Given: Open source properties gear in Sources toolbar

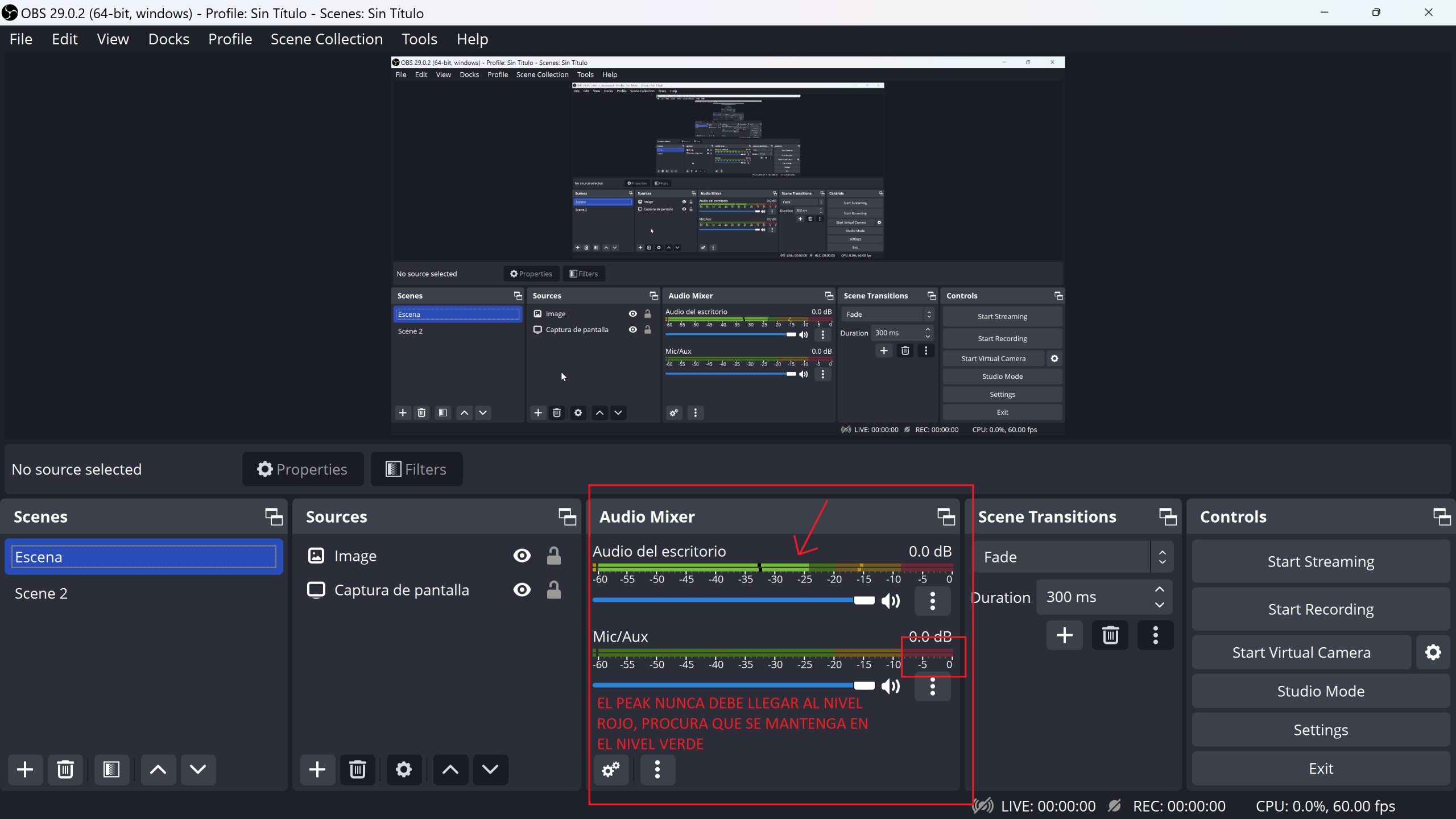Looking at the screenshot, I should (x=404, y=770).
